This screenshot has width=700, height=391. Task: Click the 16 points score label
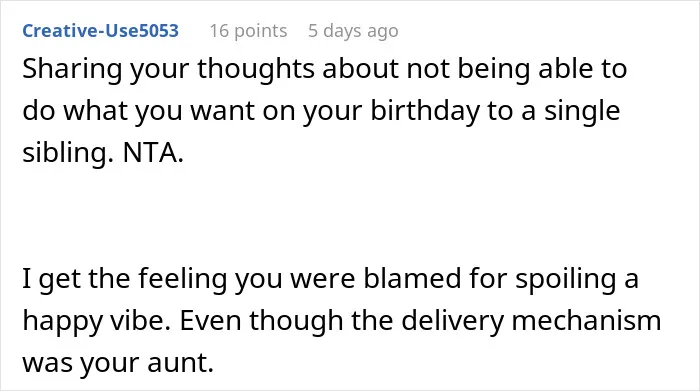pyautogui.click(x=248, y=31)
